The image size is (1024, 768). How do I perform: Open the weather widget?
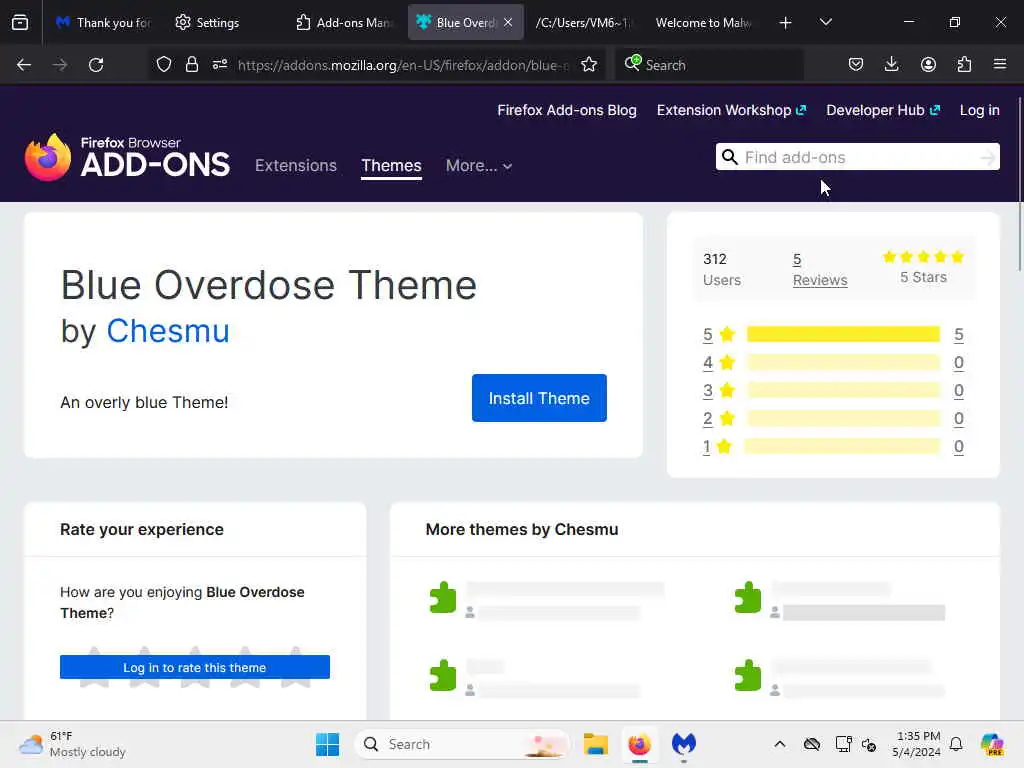coord(72,744)
